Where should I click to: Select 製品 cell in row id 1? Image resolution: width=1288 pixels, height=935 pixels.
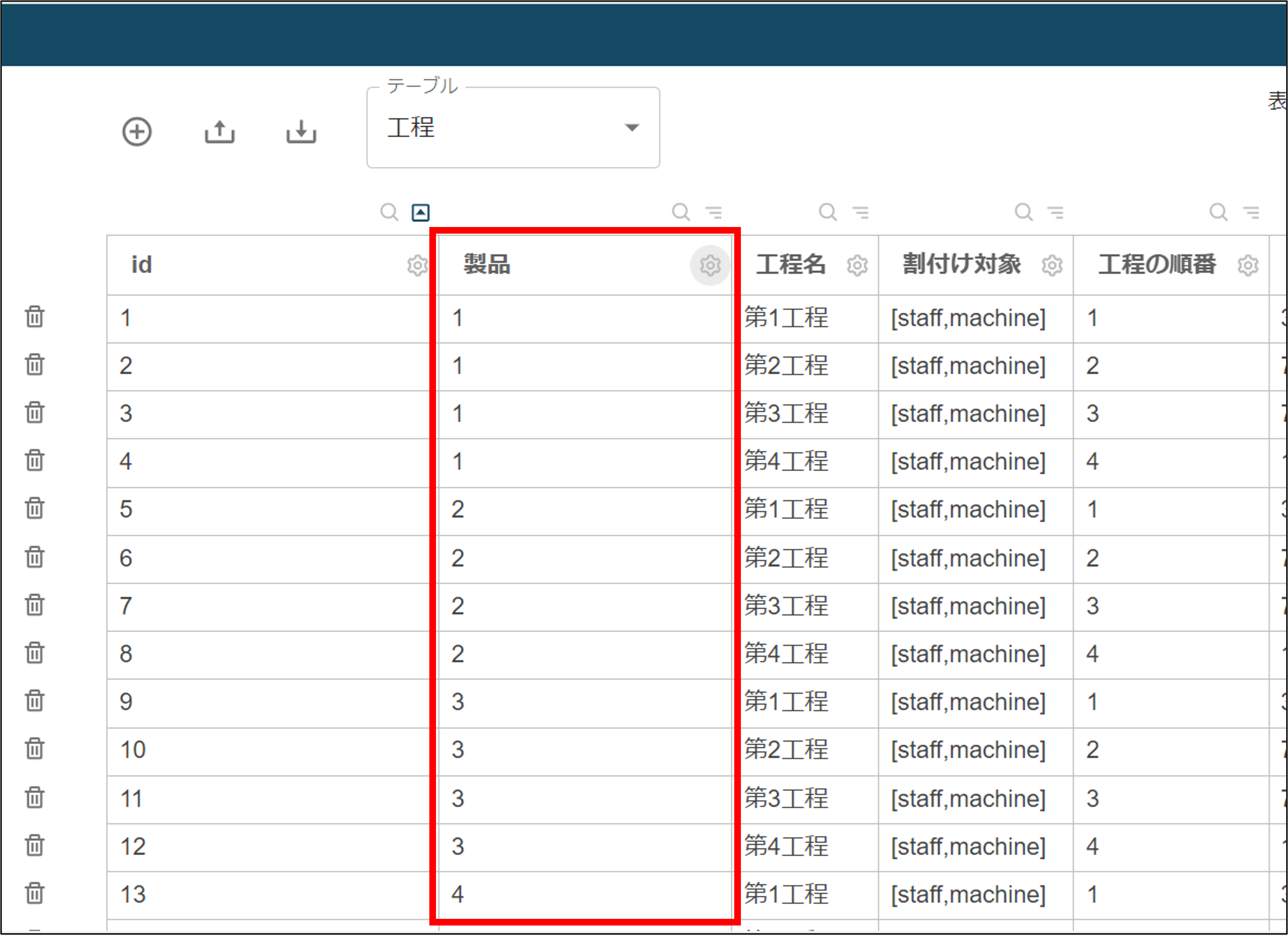coord(585,319)
